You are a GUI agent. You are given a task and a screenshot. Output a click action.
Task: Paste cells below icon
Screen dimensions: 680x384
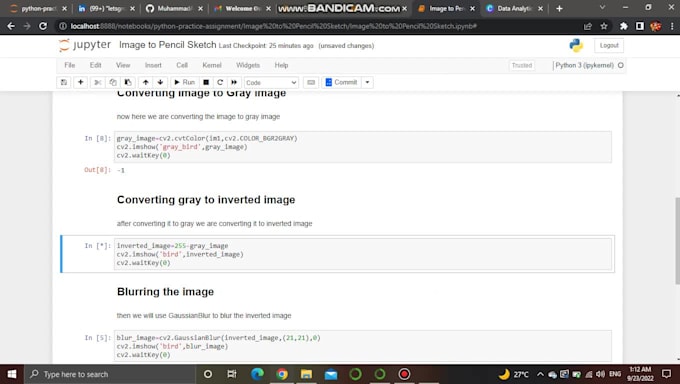tap(128, 82)
